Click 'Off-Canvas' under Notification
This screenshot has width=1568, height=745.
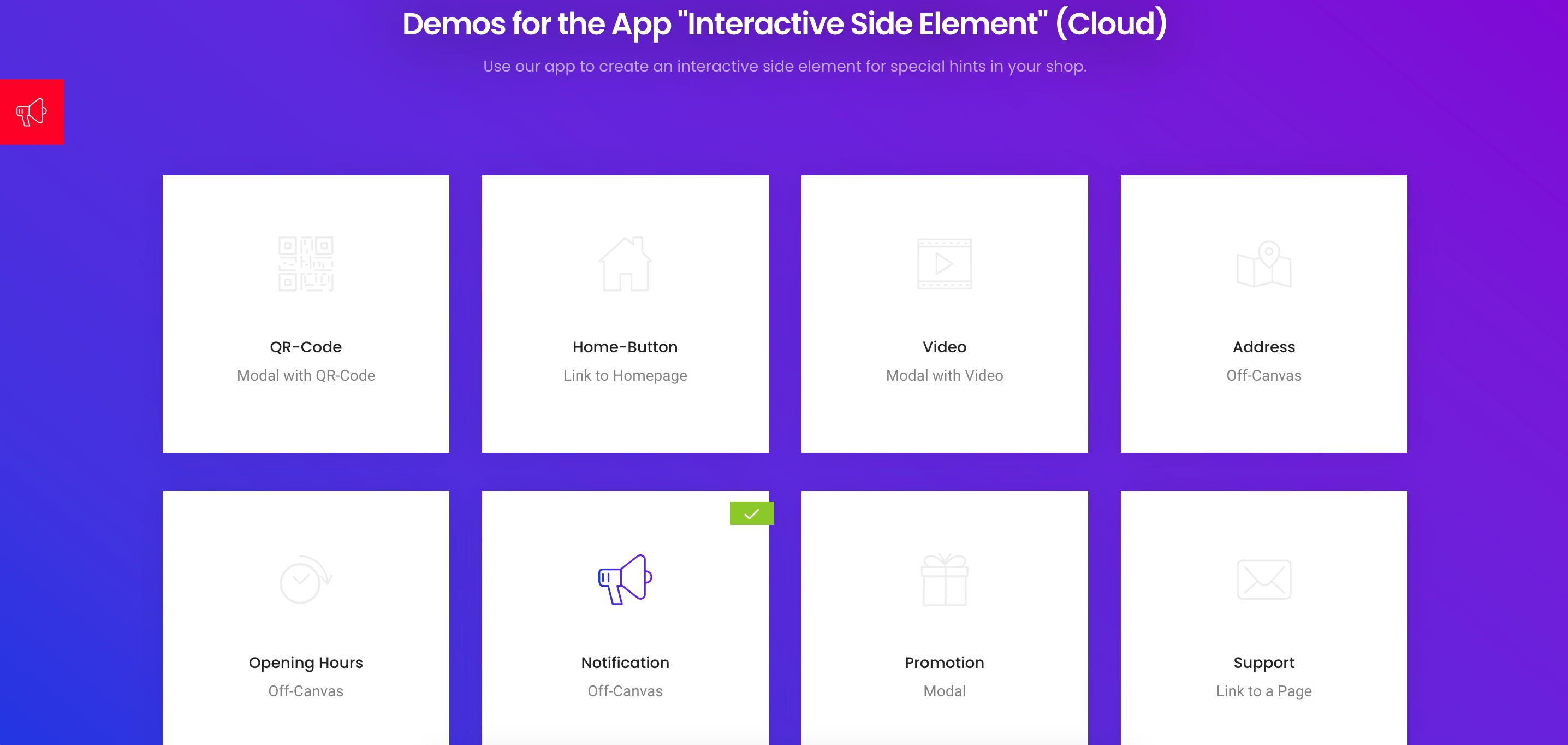pyautogui.click(x=625, y=691)
